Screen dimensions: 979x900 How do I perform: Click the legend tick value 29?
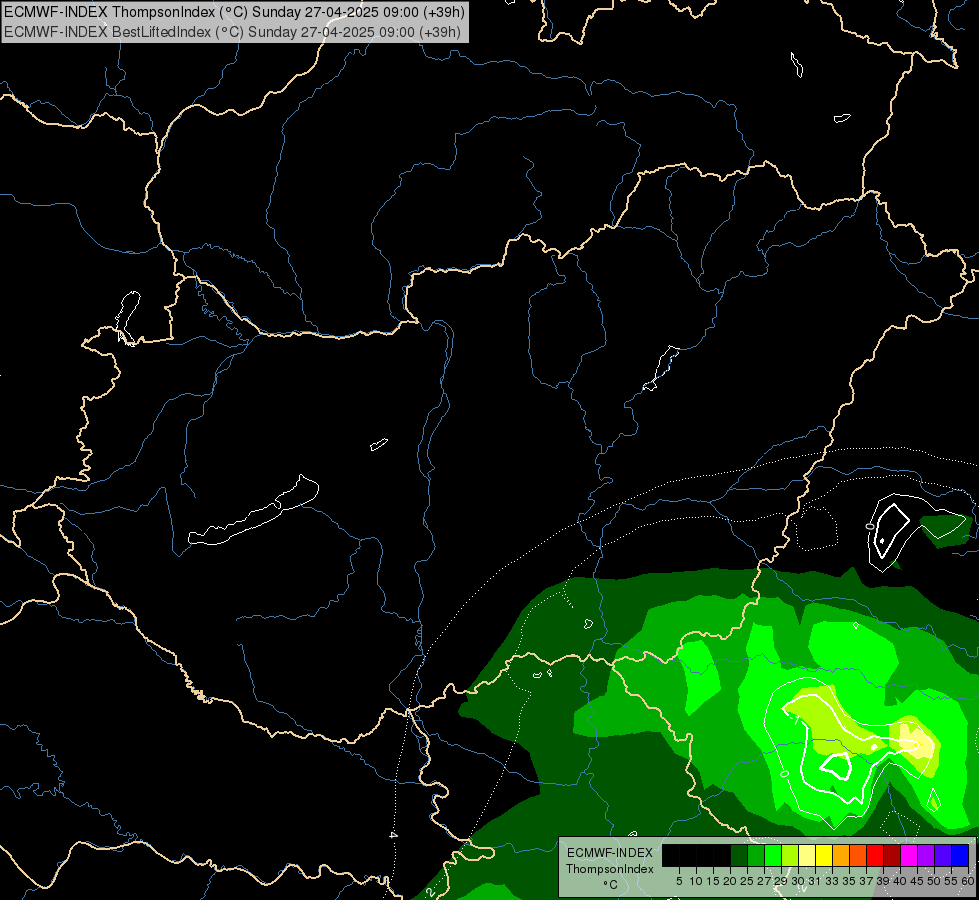click(x=781, y=881)
